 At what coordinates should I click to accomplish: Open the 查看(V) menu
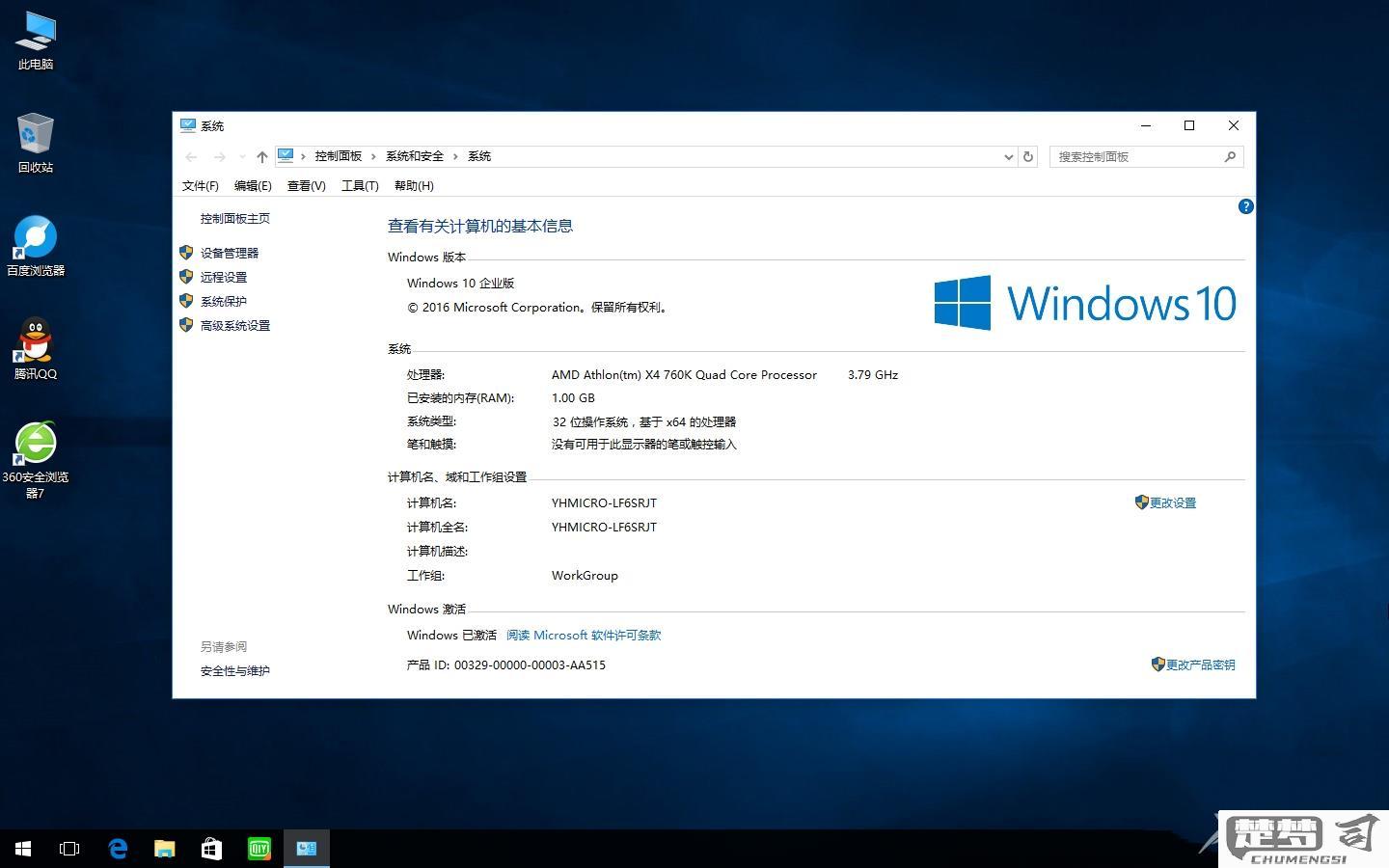click(307, 186)
